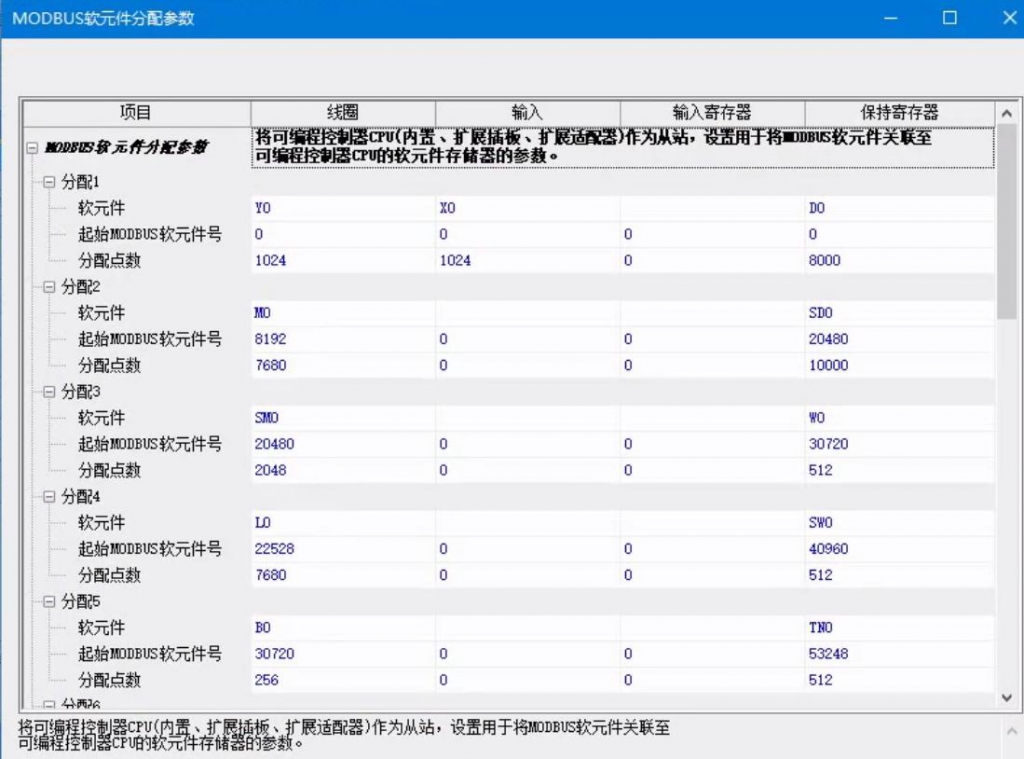Collapse the MODBUS软元件分配参数 root node
The image size is (1024, 759).
tap(32, 148)
